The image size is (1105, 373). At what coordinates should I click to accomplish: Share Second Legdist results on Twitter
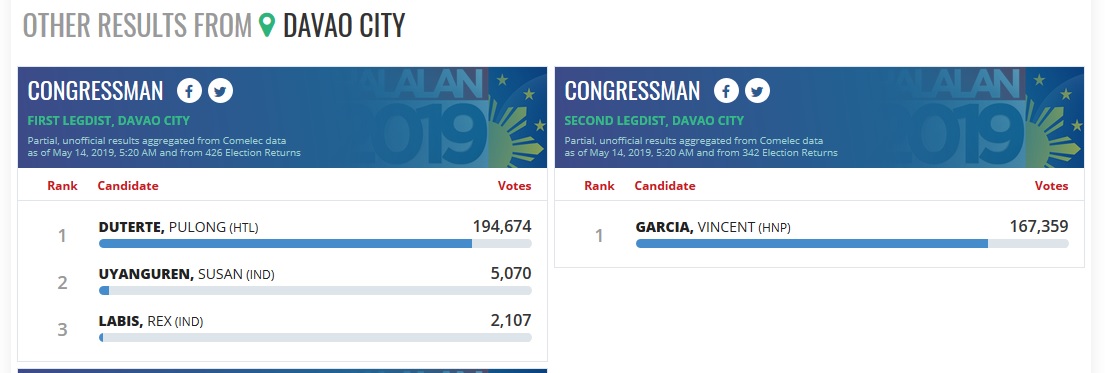(x=757, y=91)
